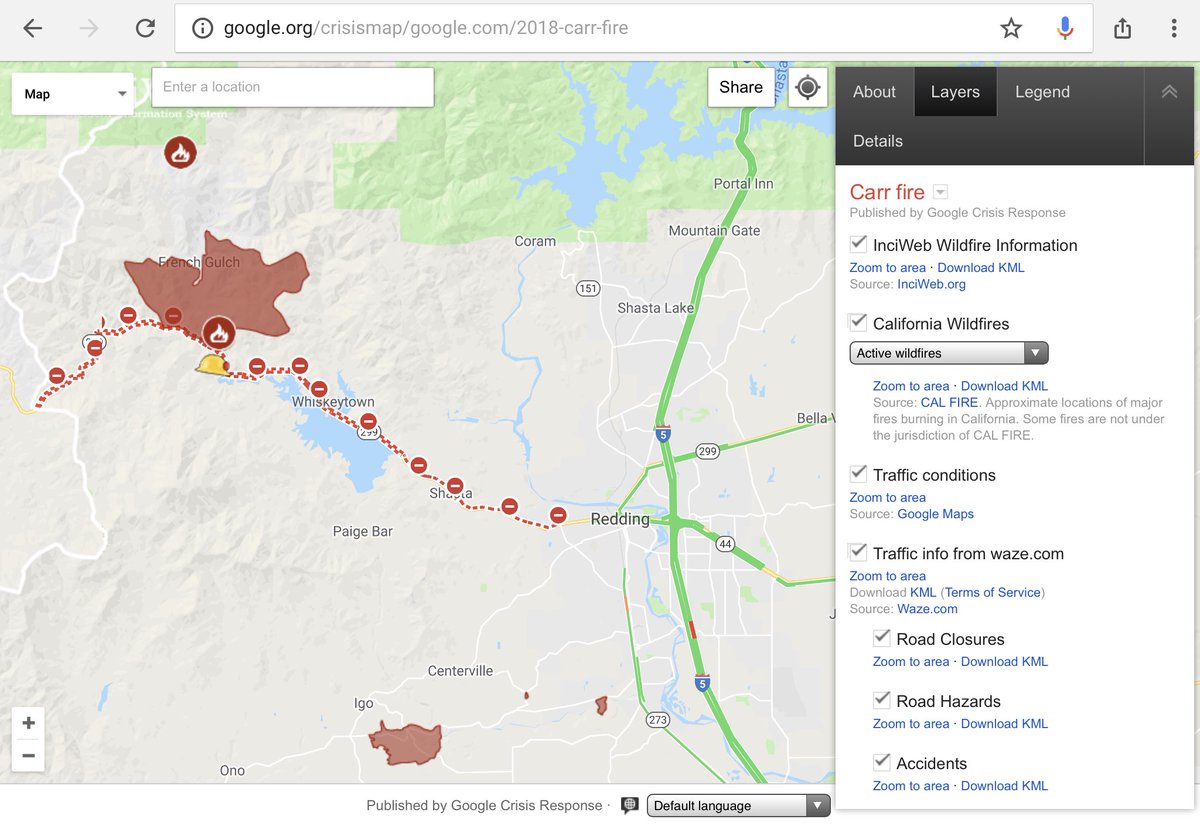The height and width of the screenshot is (826, 1200).
Task: Download KML for California Wildfires
Action: point(1004,385)
